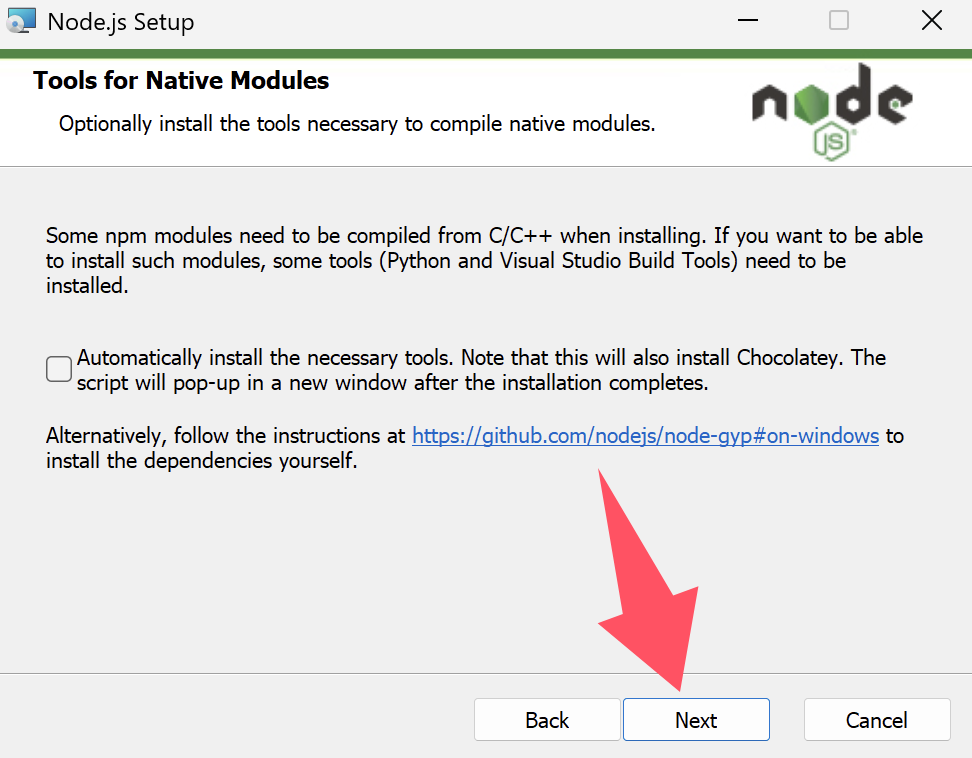972x758 pixels.
Task: Click the "Optionally install the tools" subtitle text
Action: (357, 125)
